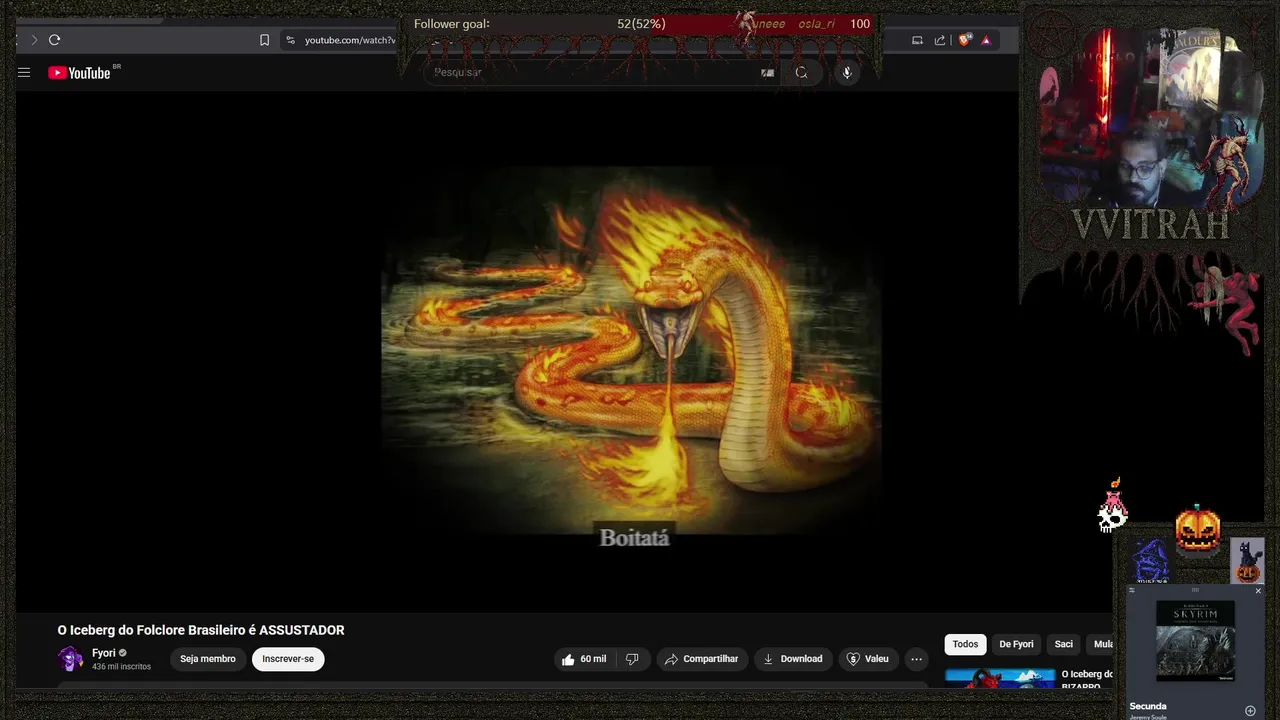Click the browser share icon in toolbar
1280x720 pixels.
click(x=940, y=40)
